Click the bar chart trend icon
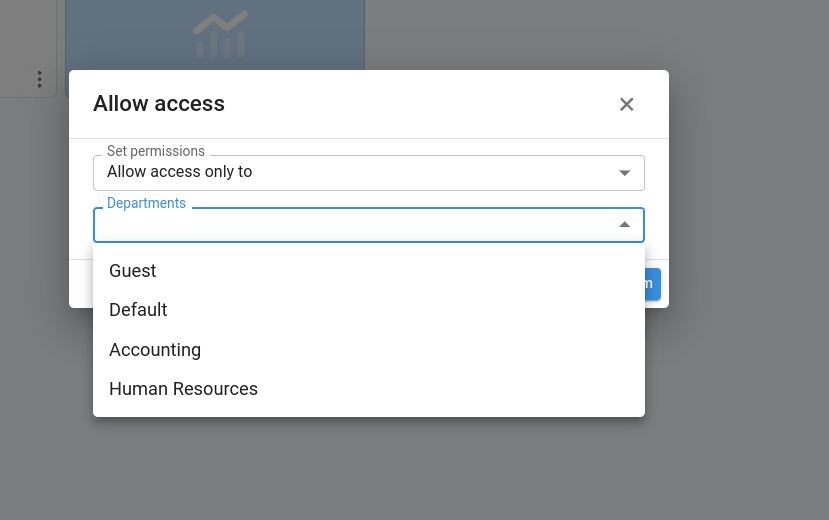 pyautogui.click(x=220, y=35)
